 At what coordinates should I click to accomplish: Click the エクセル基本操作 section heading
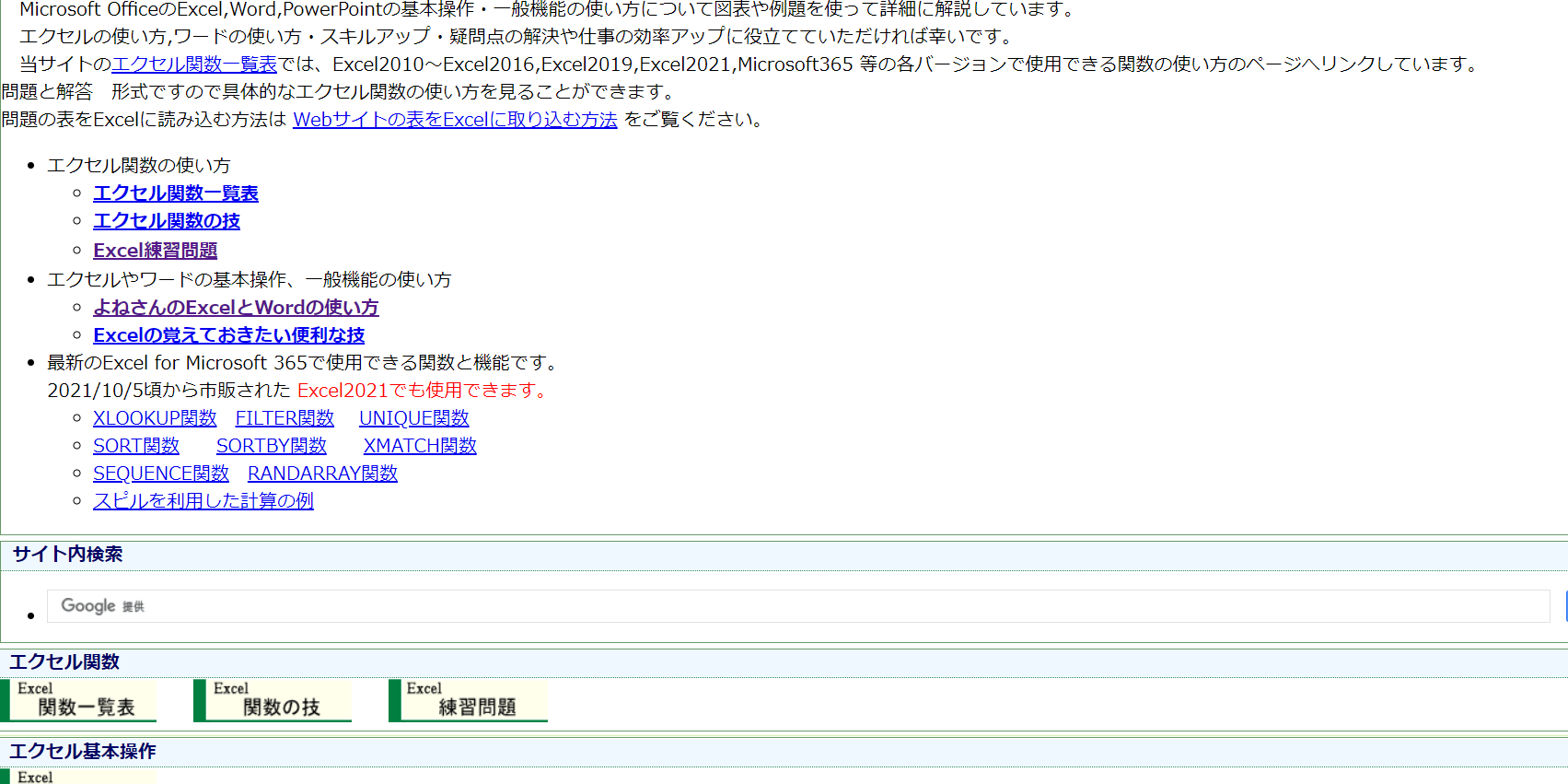pos(83,752)
